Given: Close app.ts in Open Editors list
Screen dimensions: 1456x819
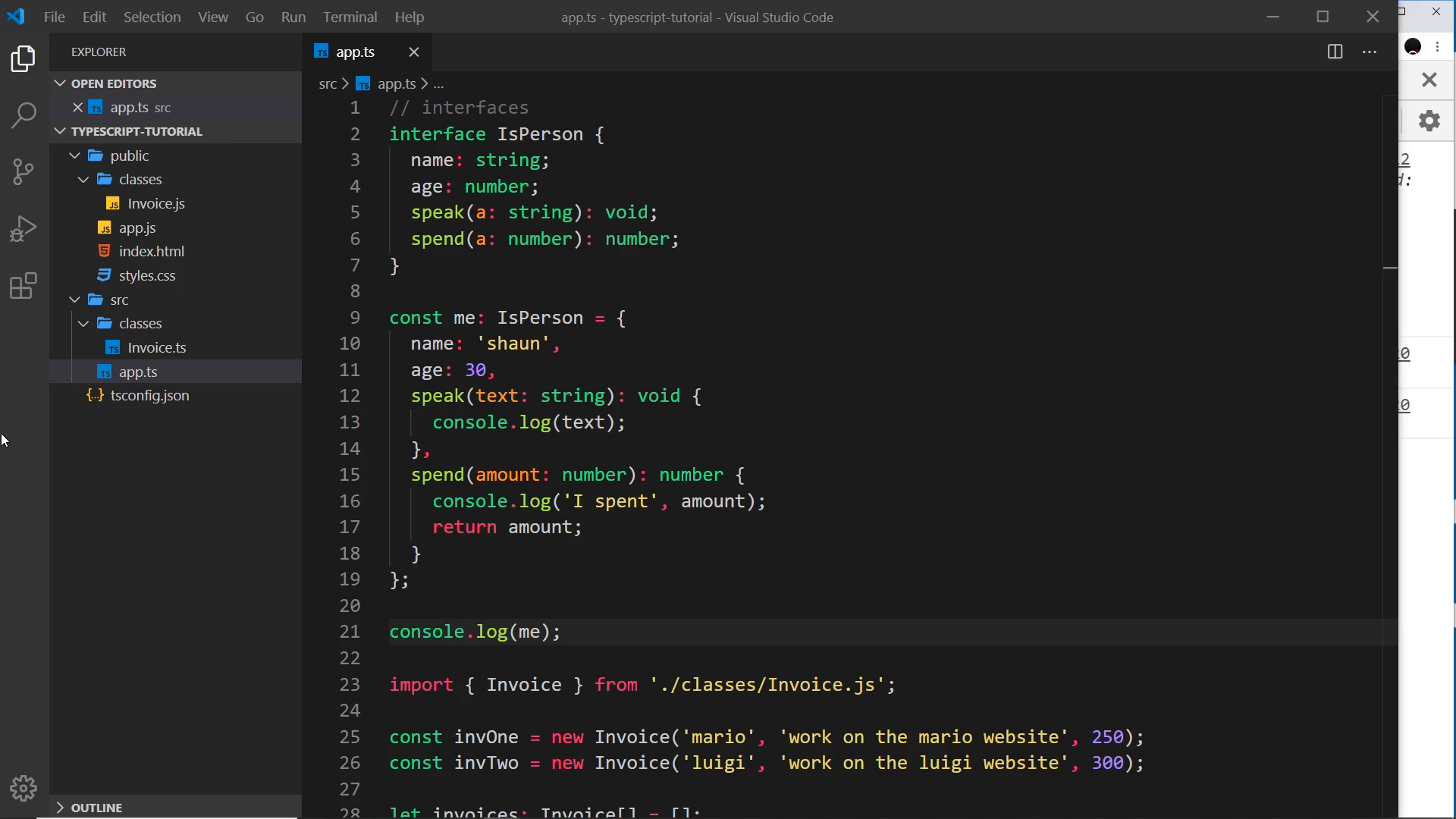Looking at the screenshot, I should pyautogui.click(x=77, y=108).
